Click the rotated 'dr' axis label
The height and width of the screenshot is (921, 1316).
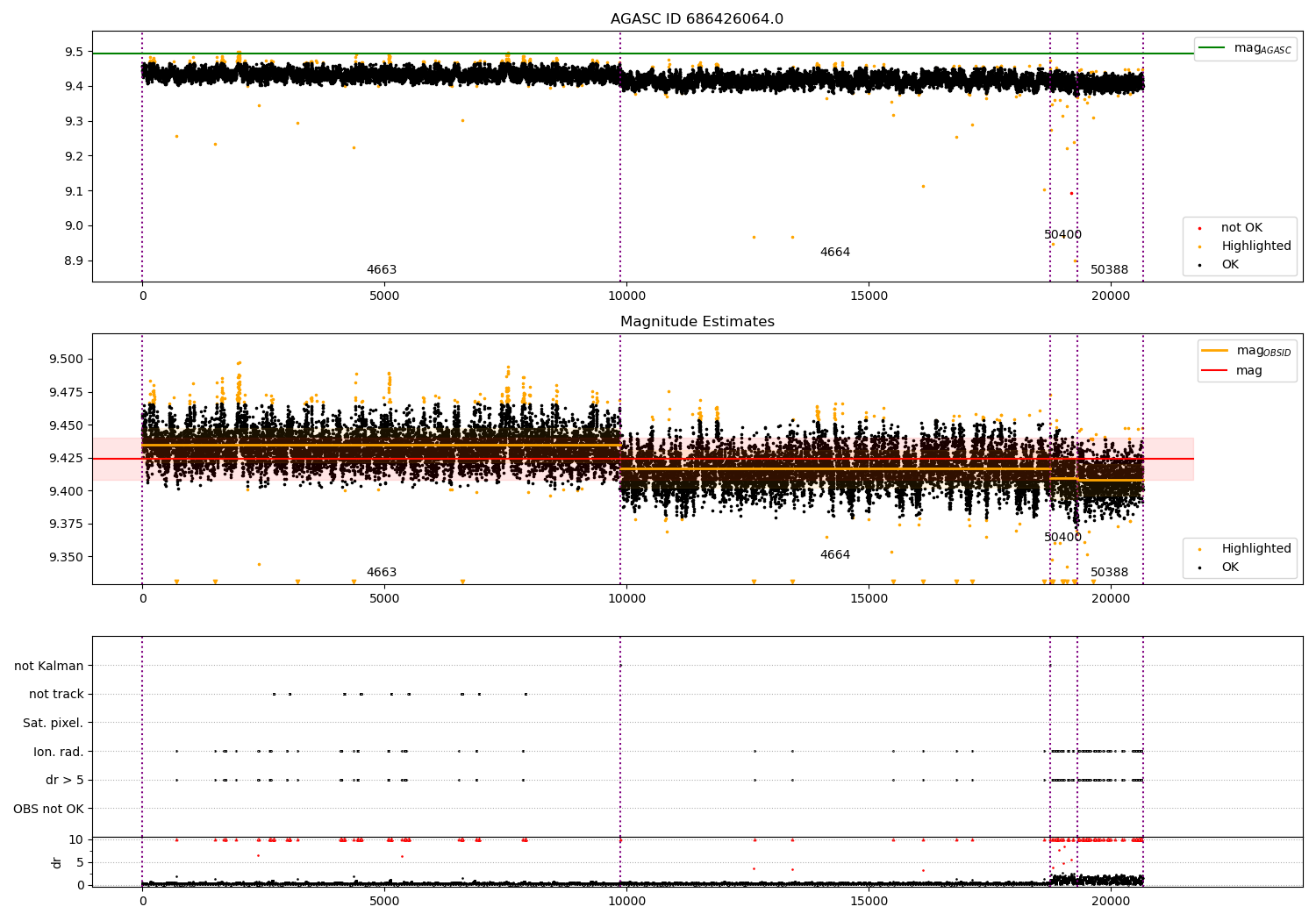coord(57,862)
